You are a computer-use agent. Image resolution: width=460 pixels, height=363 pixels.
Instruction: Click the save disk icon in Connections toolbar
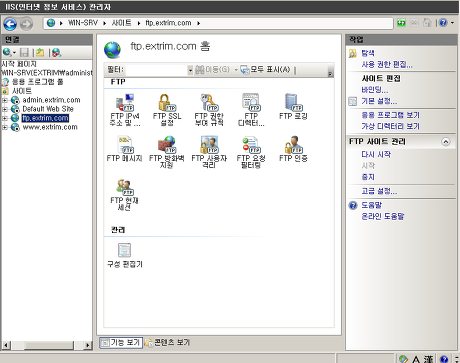(24, 52)
